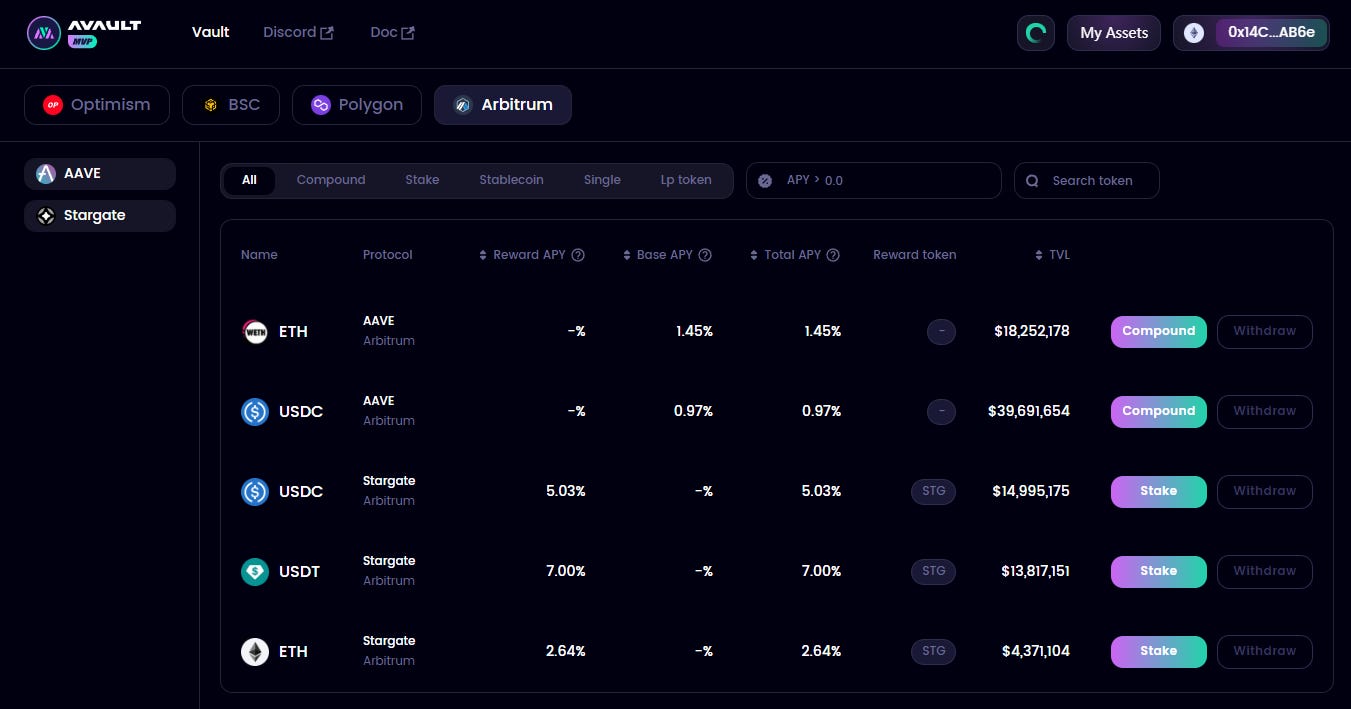Toggle sorting on the Total APY column
Screen dimensions: 1351x709
[752, 255]
